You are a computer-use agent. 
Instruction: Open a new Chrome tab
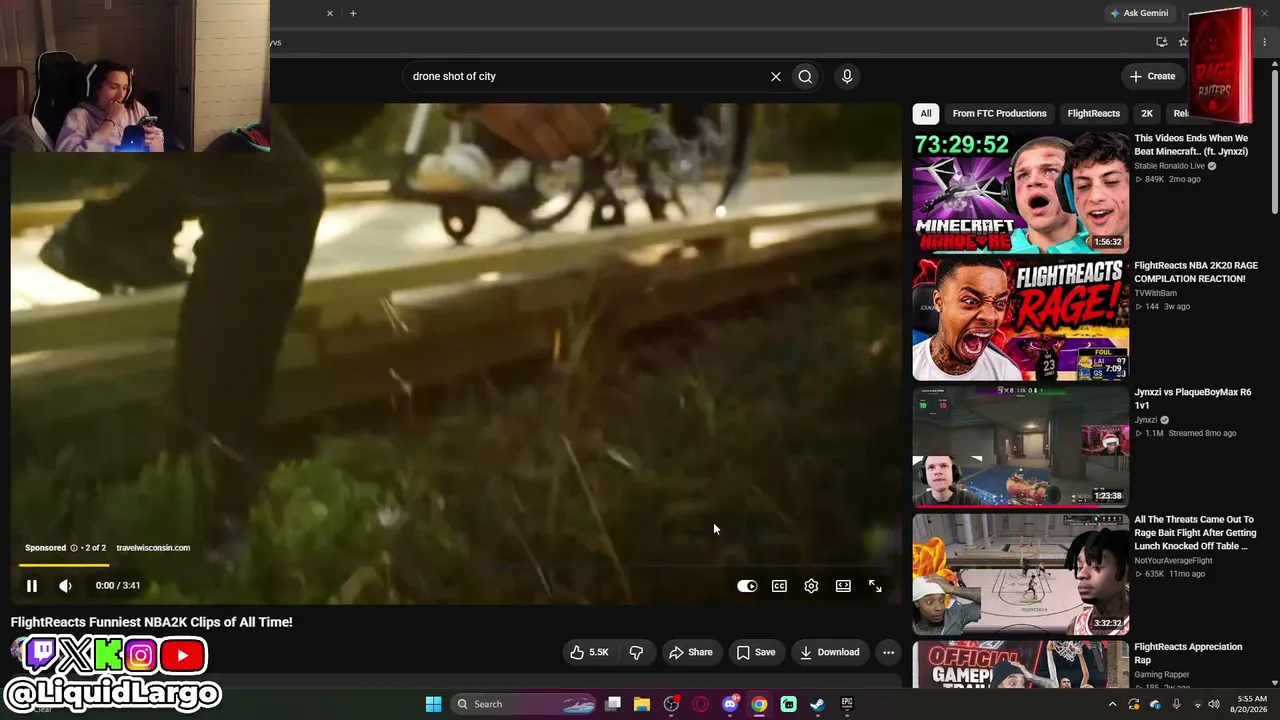pos(353,13)
